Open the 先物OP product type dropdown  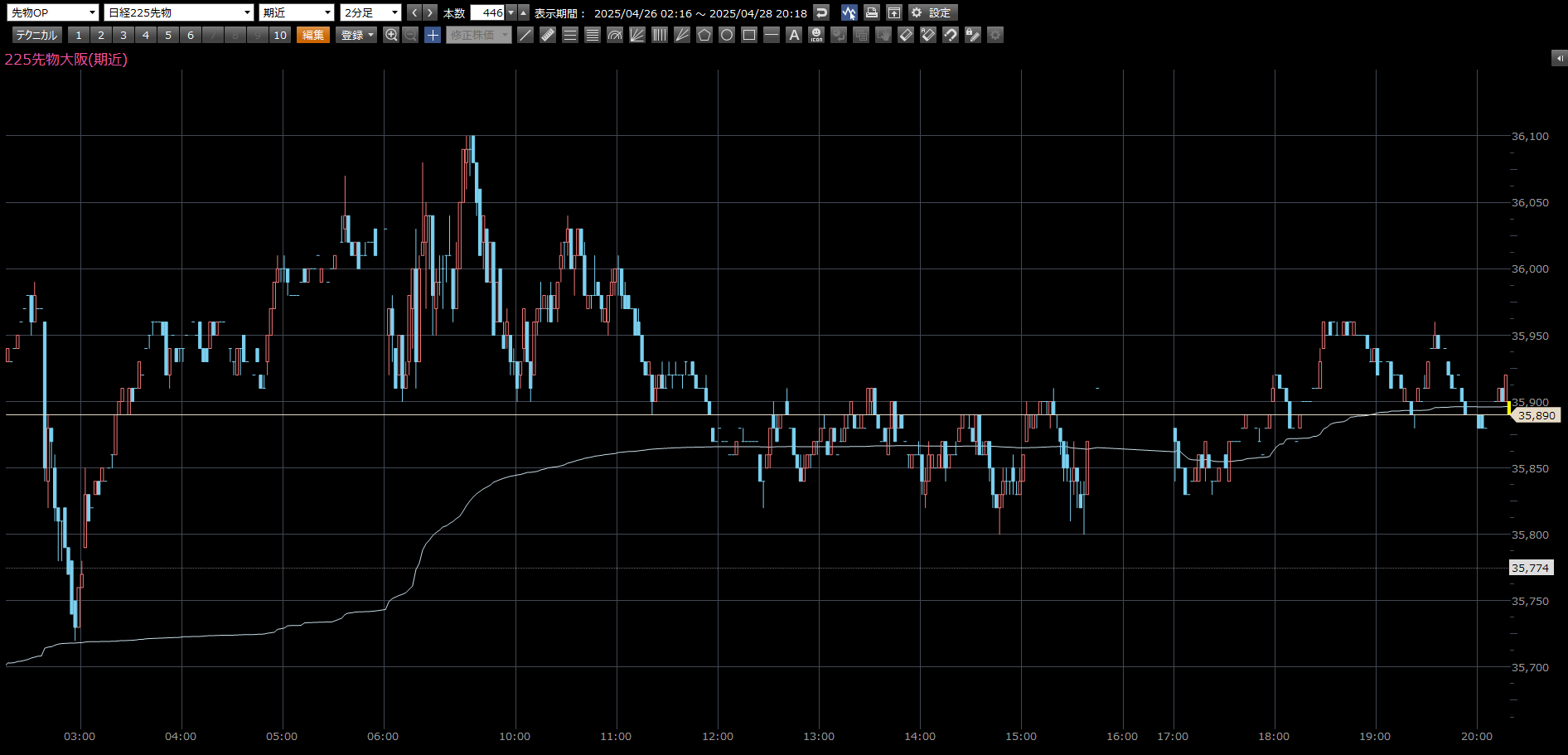53,12
